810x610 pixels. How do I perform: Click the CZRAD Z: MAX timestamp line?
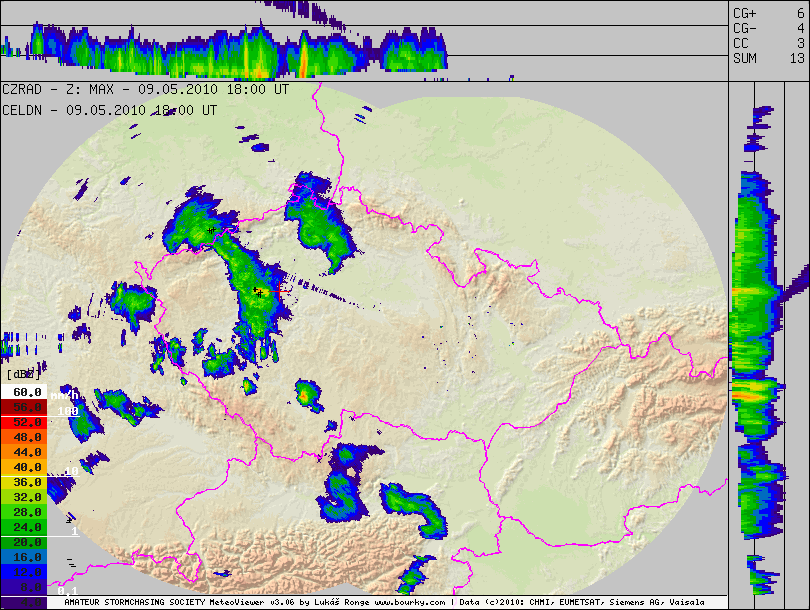(x=145, y=89)
